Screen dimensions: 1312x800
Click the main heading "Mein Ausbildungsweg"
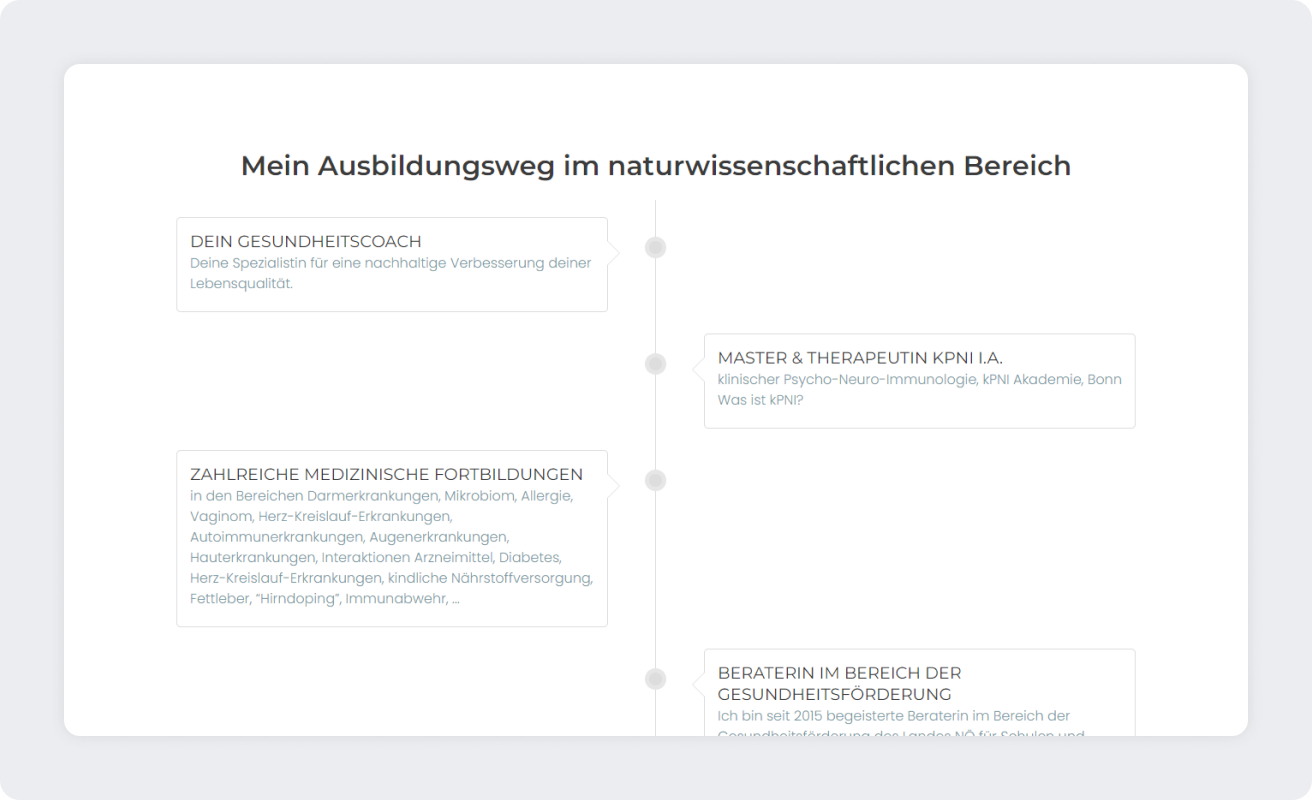(x=655, y=166)
